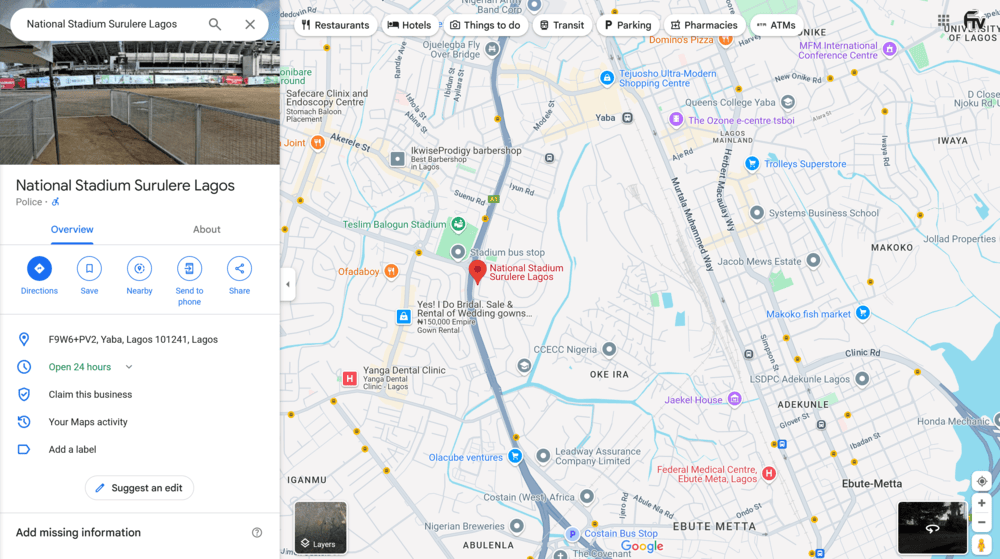The height and width of the screenshot is (559, 1000).
Task: Filter by Hotels chip
Action: (409, 25)
